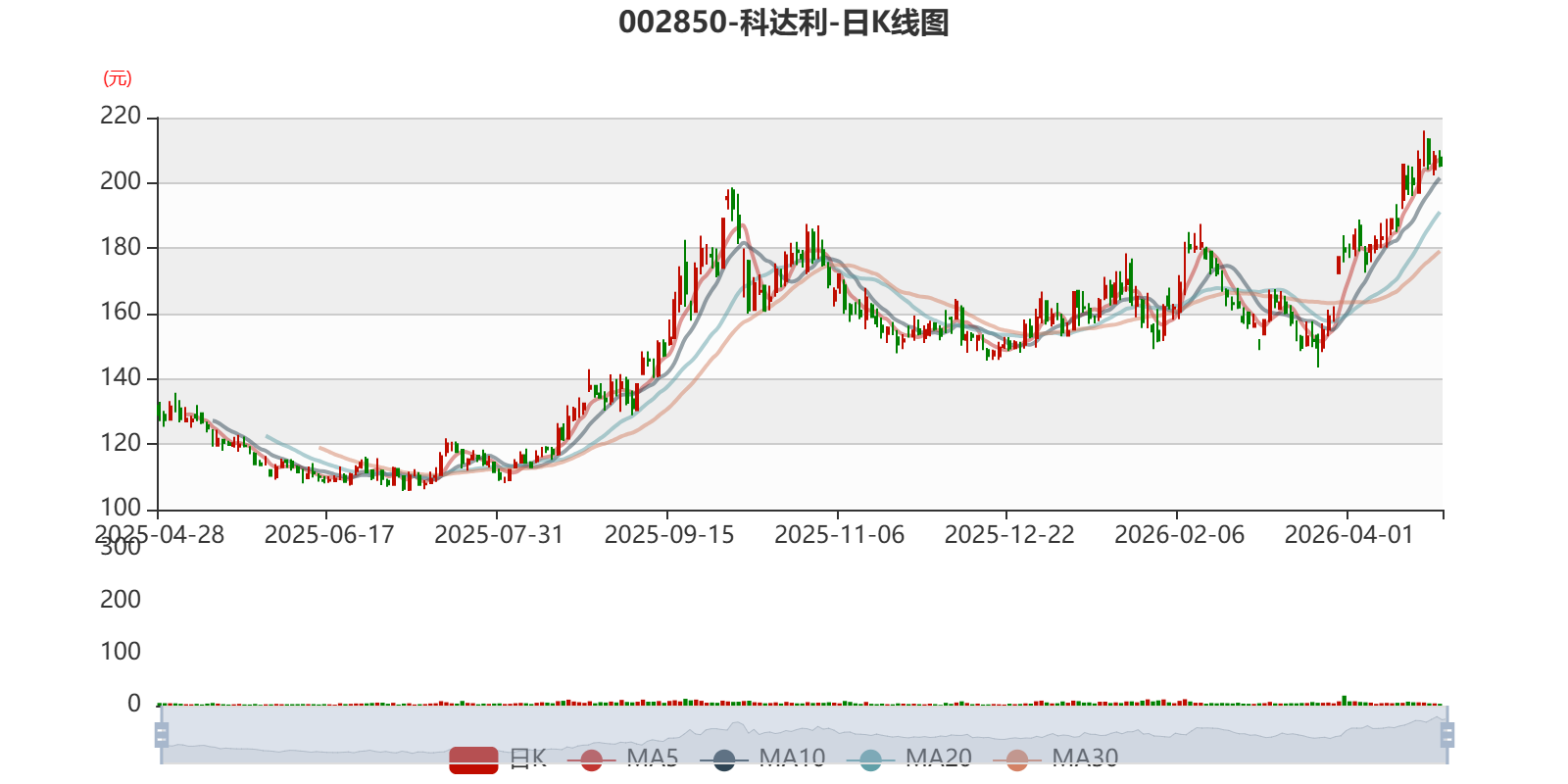
Task: Hide the MA10 line via legend
Action: (762, 759)
